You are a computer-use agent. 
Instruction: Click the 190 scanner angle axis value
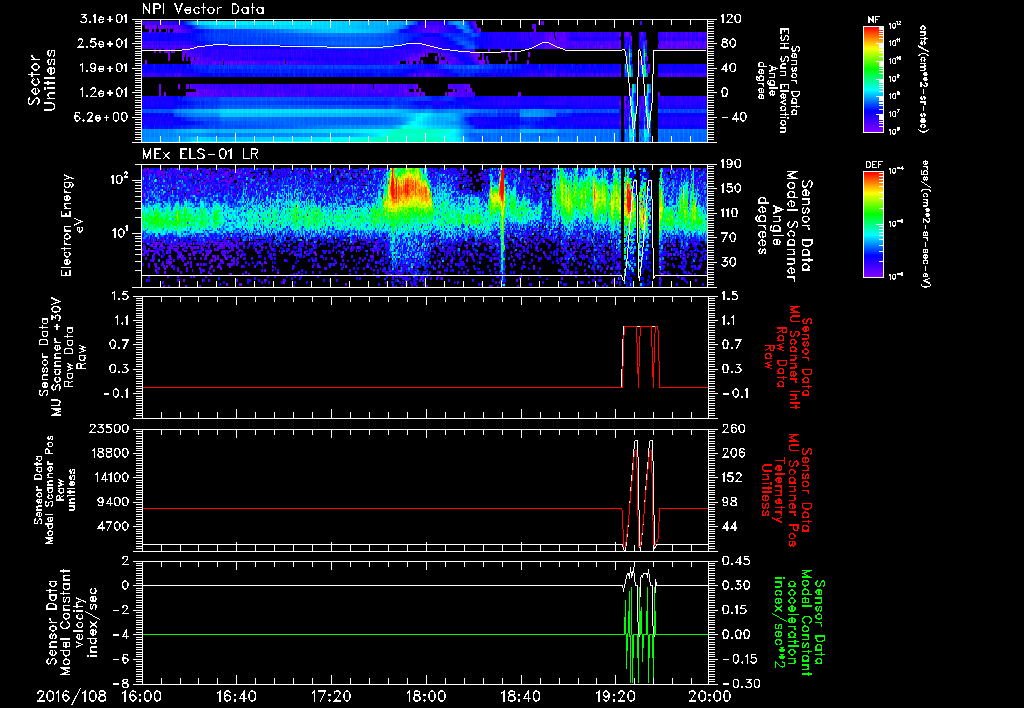732,164
